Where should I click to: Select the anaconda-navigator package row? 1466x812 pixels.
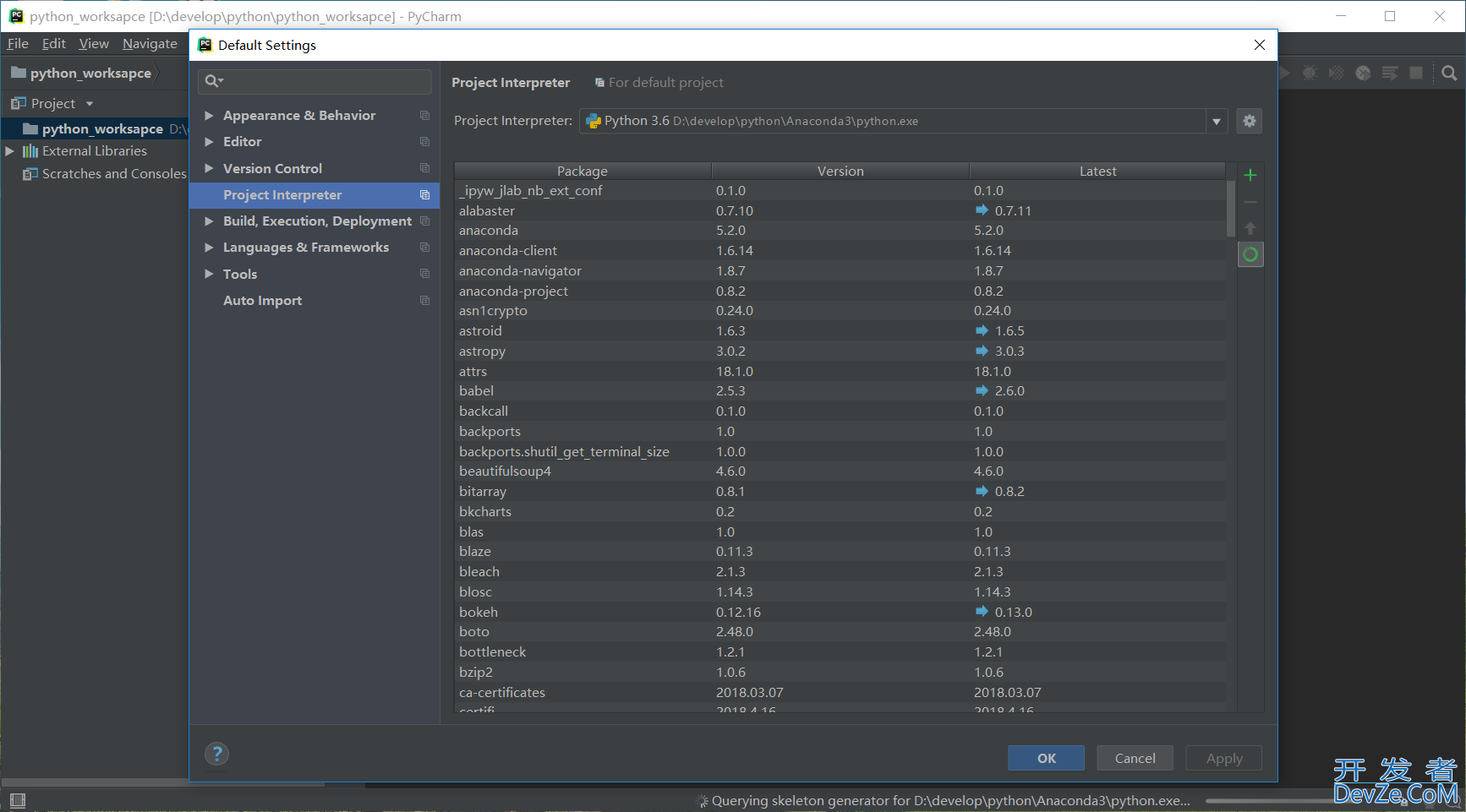pos(840,270)
